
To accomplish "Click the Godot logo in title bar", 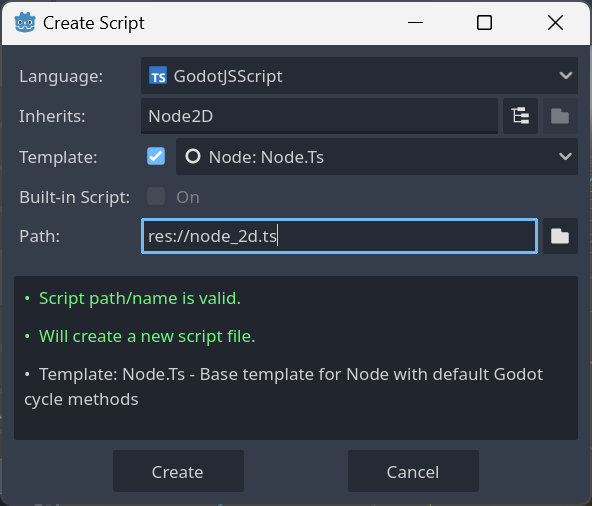I will point(25,23).
